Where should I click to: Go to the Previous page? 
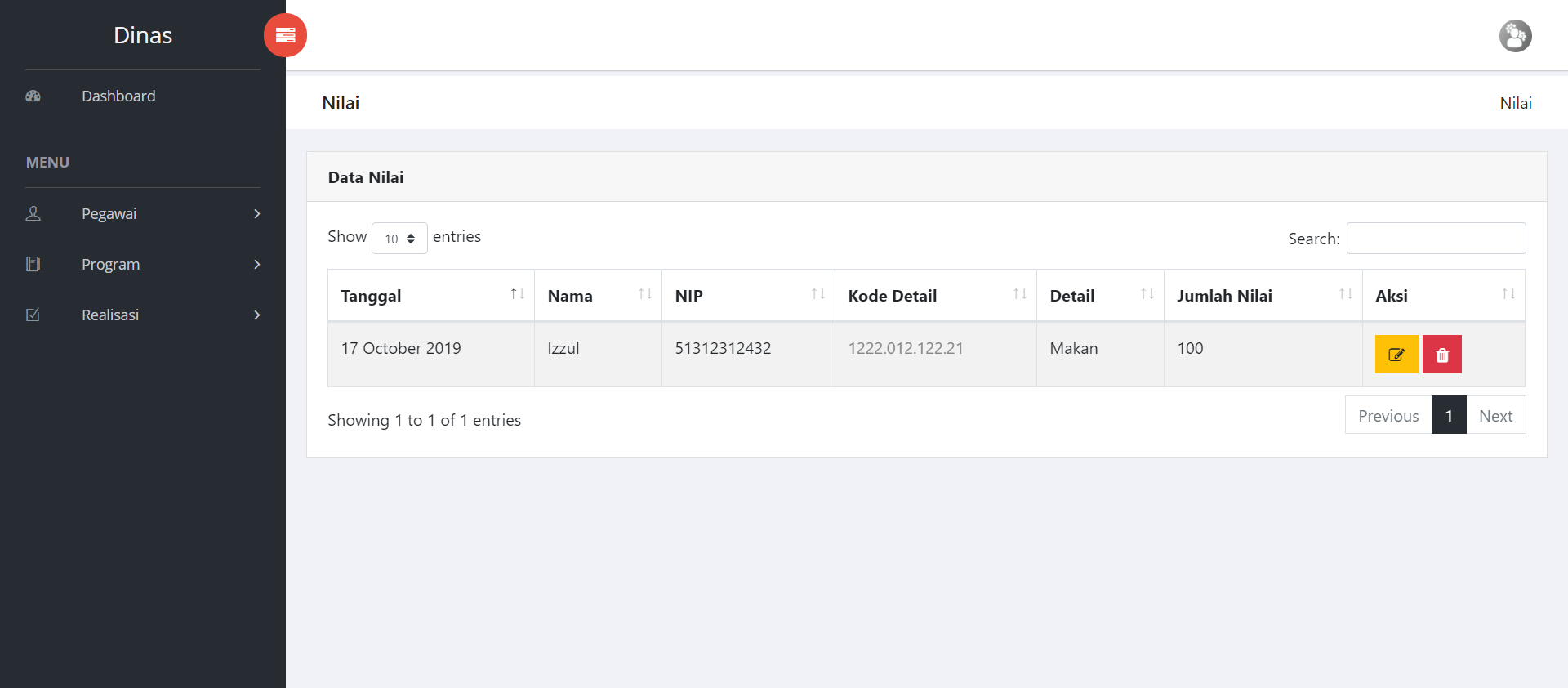tap(1388, 416)
